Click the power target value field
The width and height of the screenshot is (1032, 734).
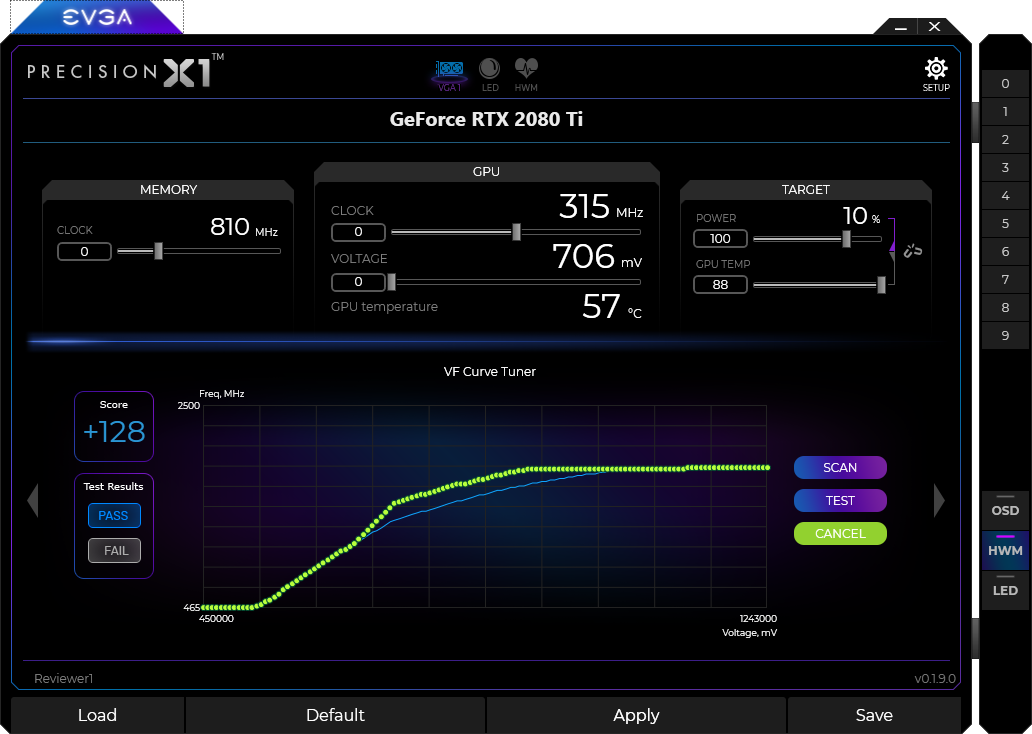pyautogui.click(x=720, y=238)
